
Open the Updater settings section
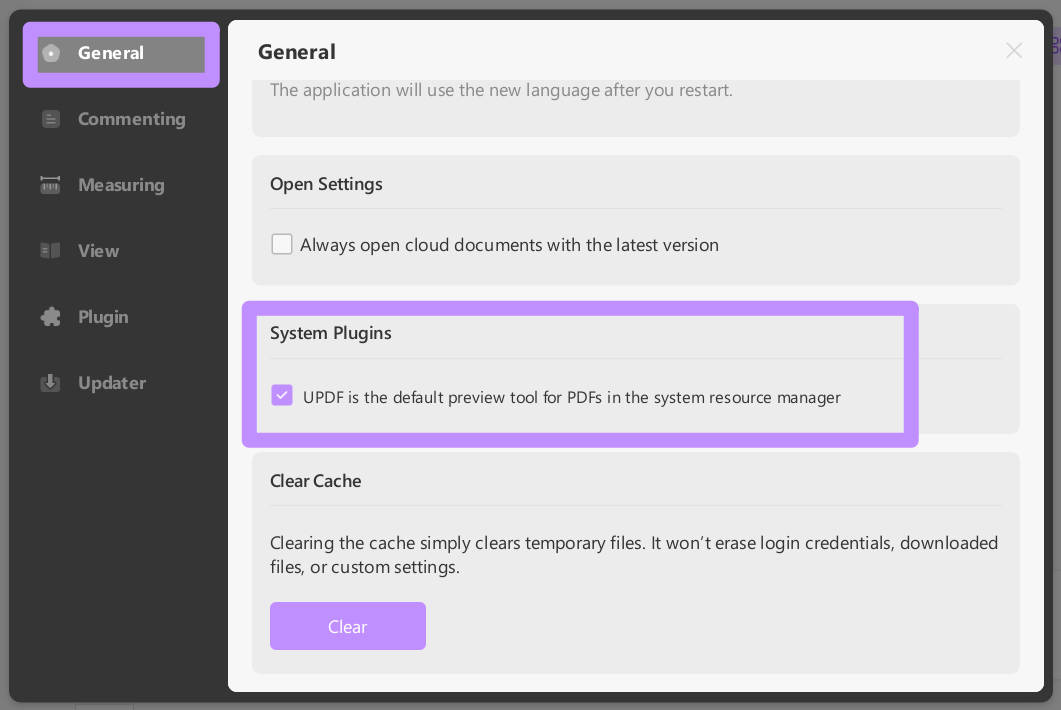112,383
